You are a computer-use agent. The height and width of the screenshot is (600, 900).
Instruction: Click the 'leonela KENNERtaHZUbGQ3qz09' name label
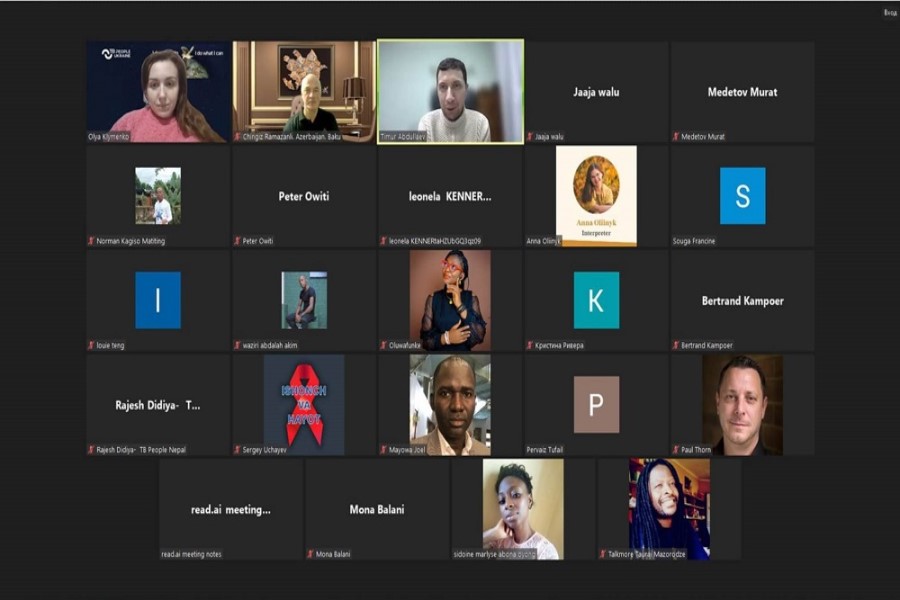435,241
